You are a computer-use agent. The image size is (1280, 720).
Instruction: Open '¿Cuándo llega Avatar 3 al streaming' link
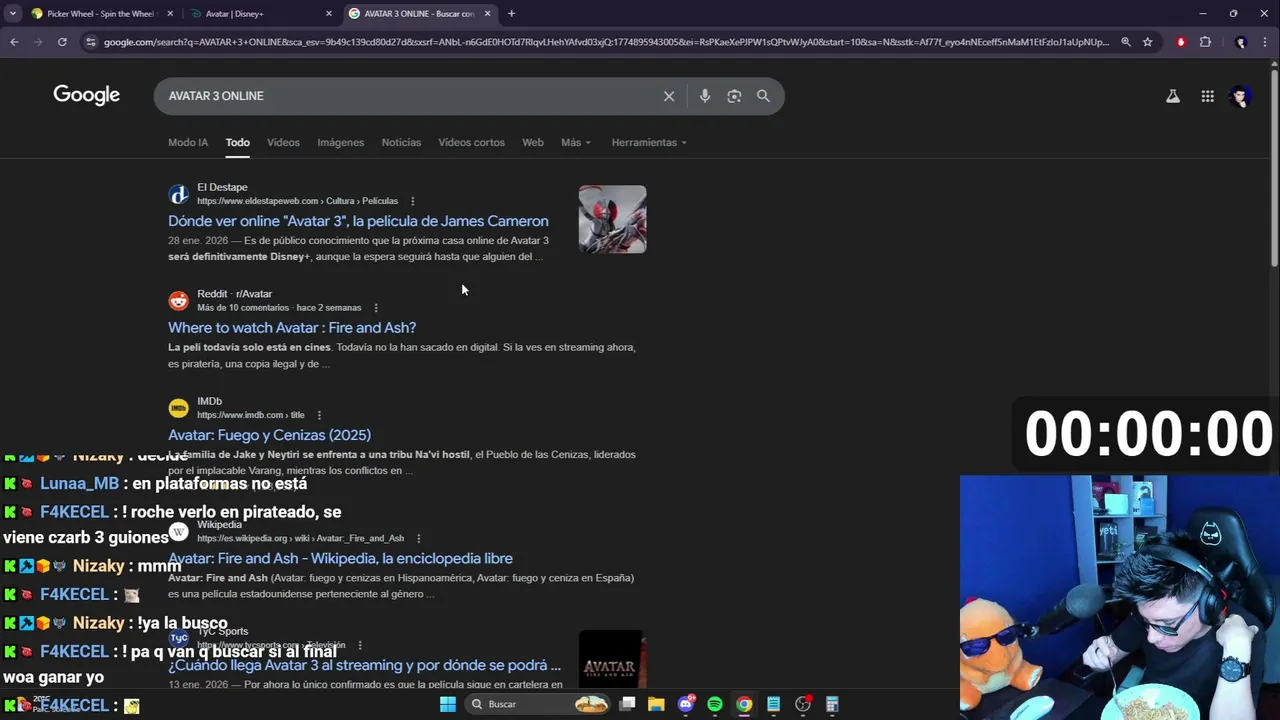[364, 665]
